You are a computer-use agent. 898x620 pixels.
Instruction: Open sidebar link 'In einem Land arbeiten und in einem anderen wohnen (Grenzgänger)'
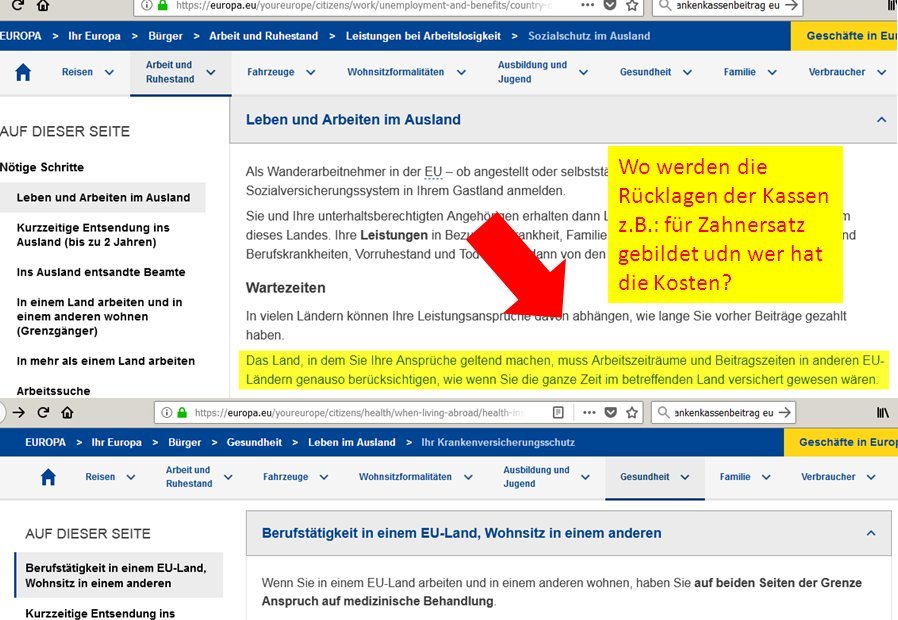click(x=99, y=317)
